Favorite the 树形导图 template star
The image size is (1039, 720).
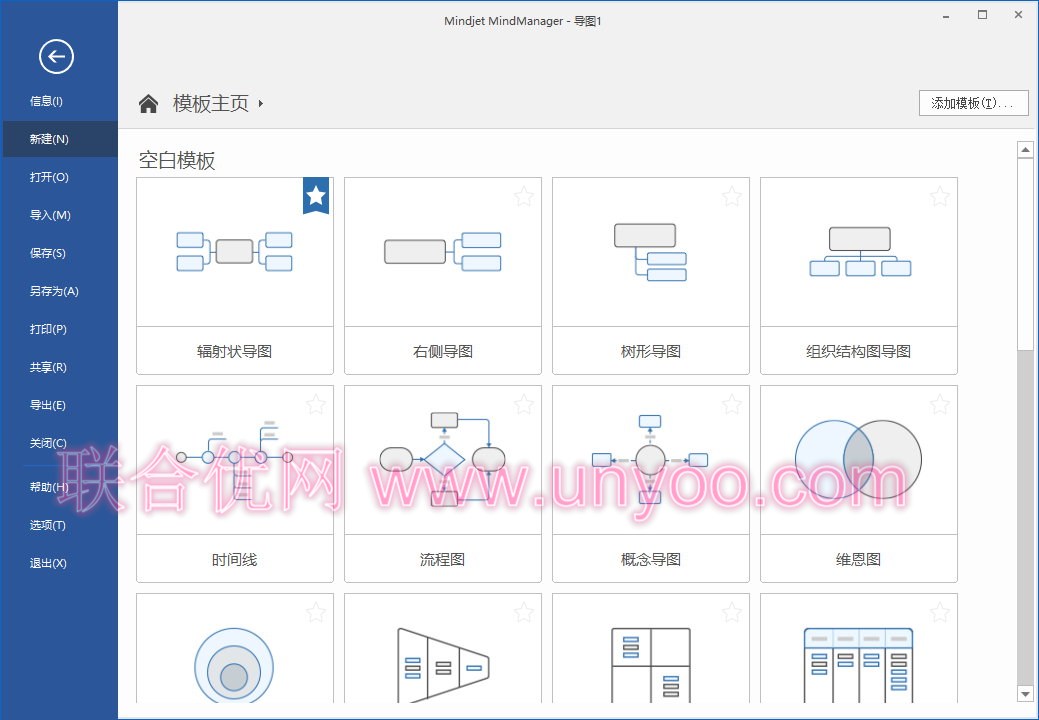coord(732,196)
